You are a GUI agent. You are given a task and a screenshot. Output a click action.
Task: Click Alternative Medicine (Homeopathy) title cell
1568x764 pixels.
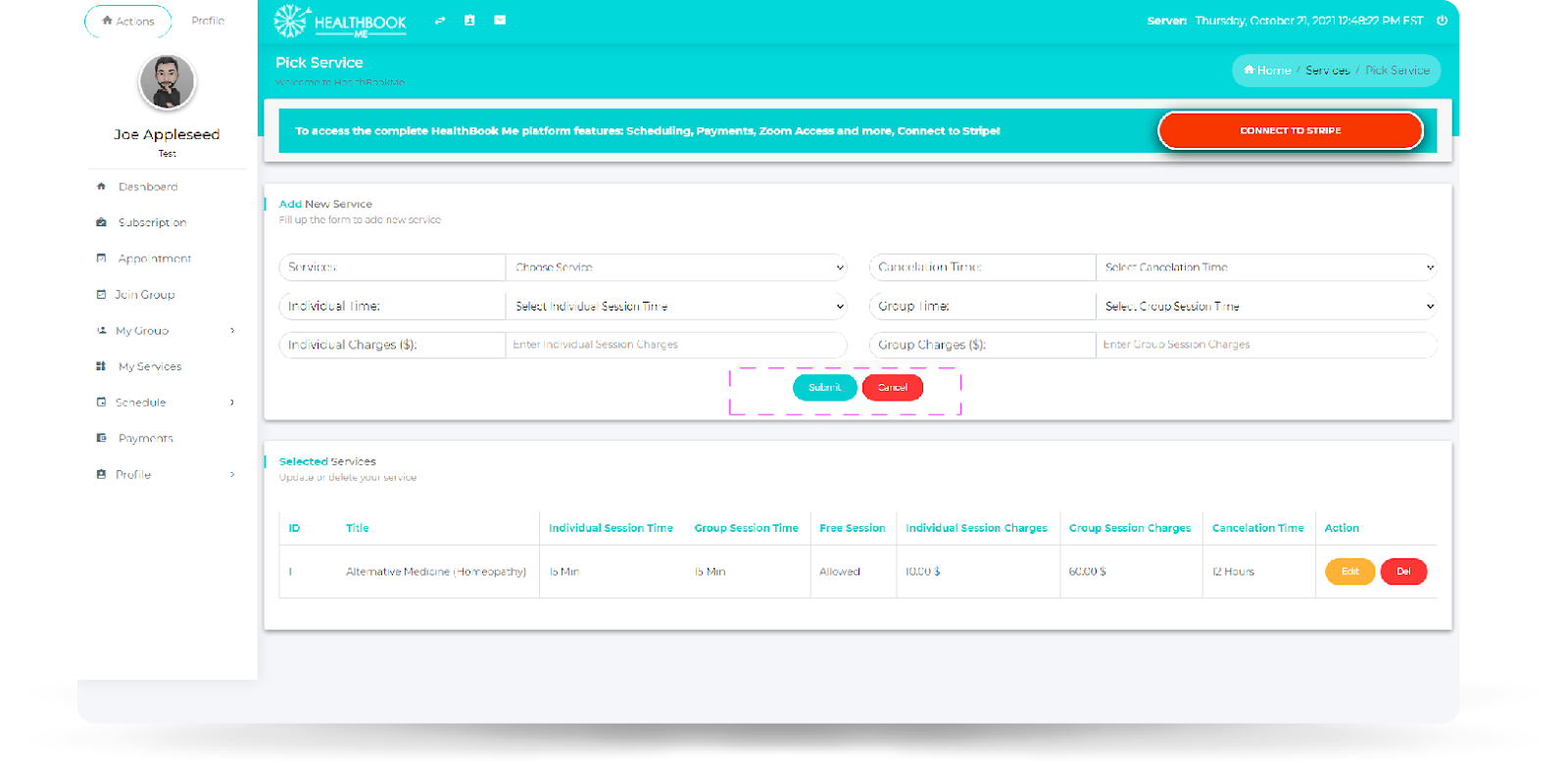pos(436,572)
